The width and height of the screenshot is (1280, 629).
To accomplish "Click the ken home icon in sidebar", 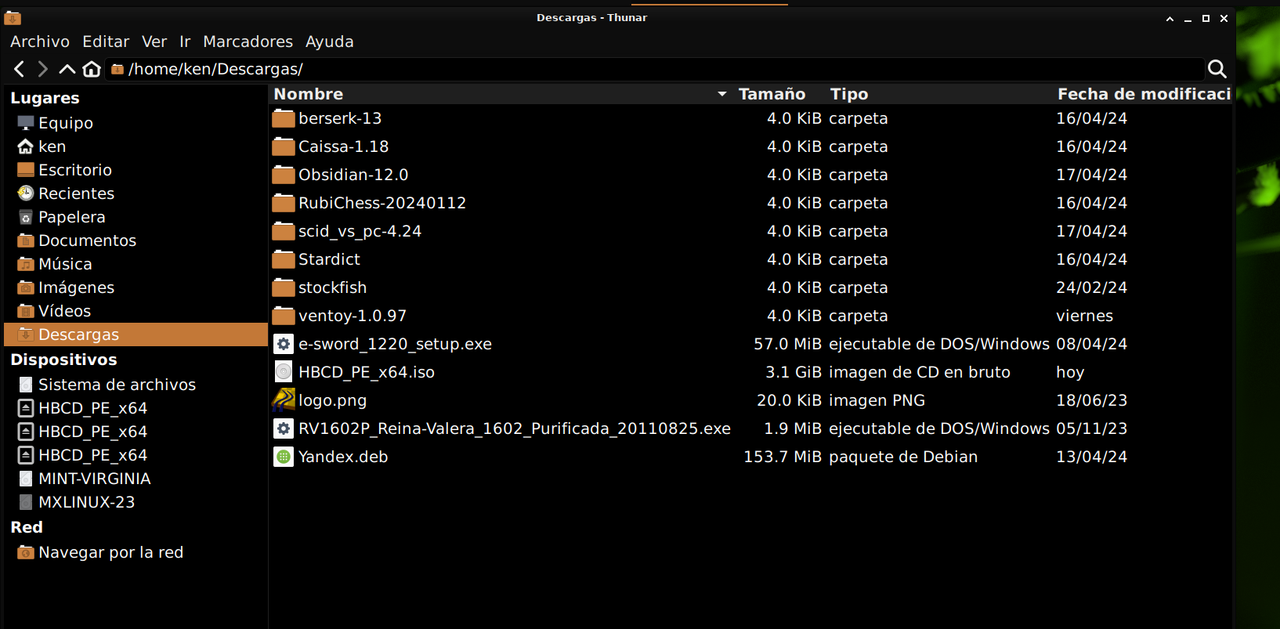I will click(26, 146).
